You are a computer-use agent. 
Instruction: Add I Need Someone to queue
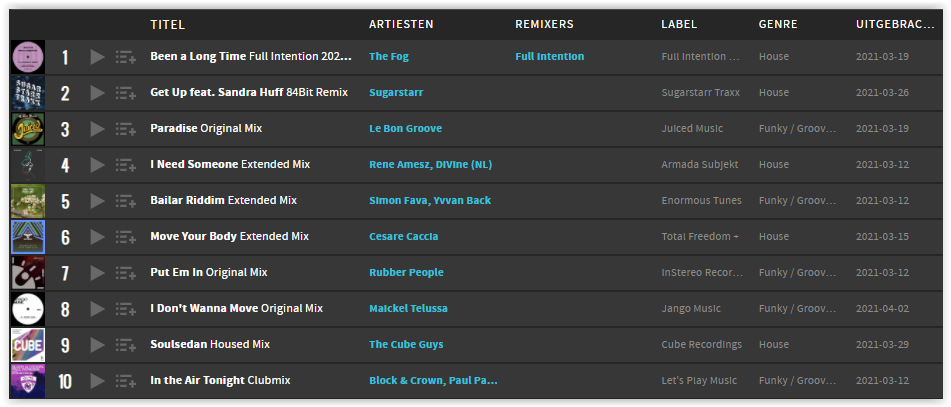point(126,165)
